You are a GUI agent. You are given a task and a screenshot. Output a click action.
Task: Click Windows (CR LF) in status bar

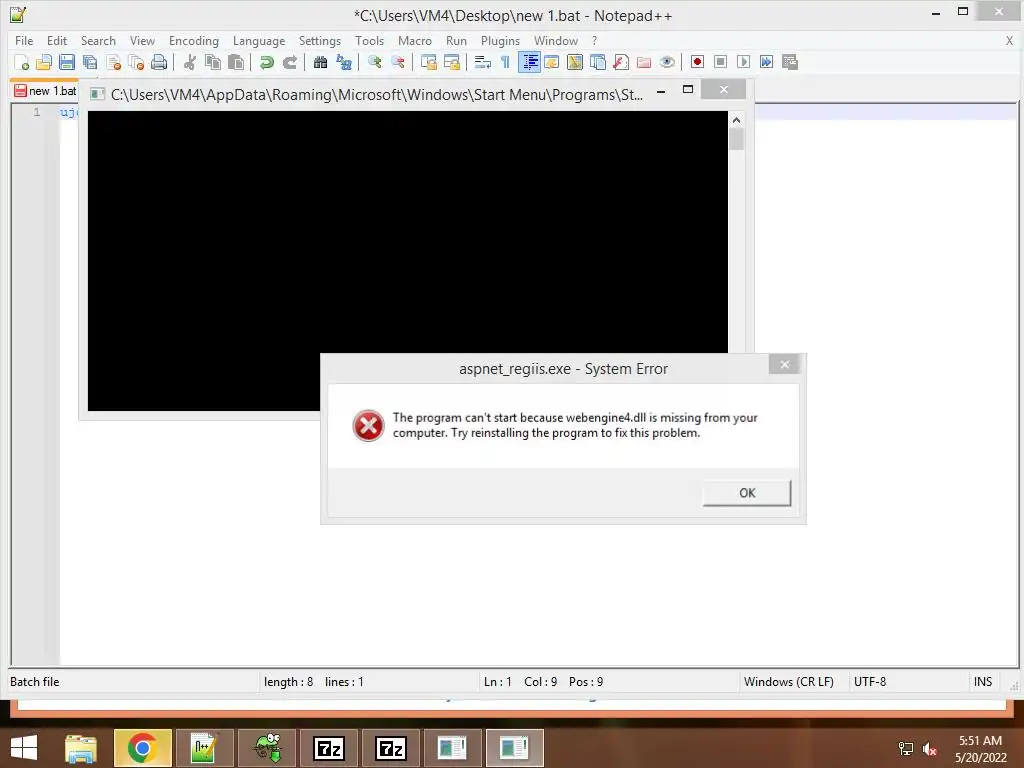click(x=788, y=682)
